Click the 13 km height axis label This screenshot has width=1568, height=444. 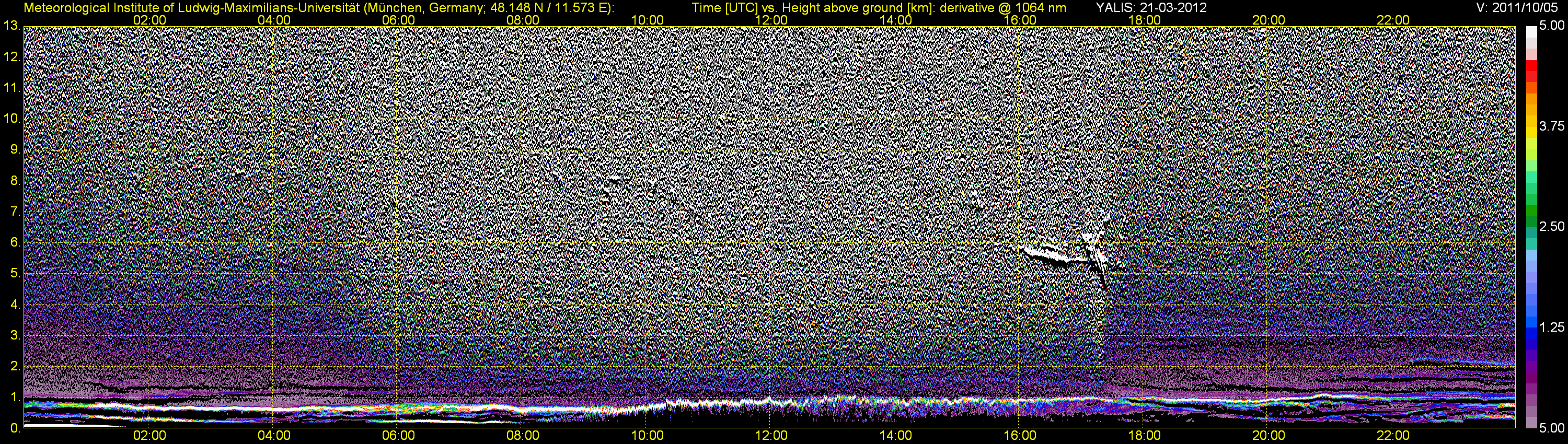(11, 26)
